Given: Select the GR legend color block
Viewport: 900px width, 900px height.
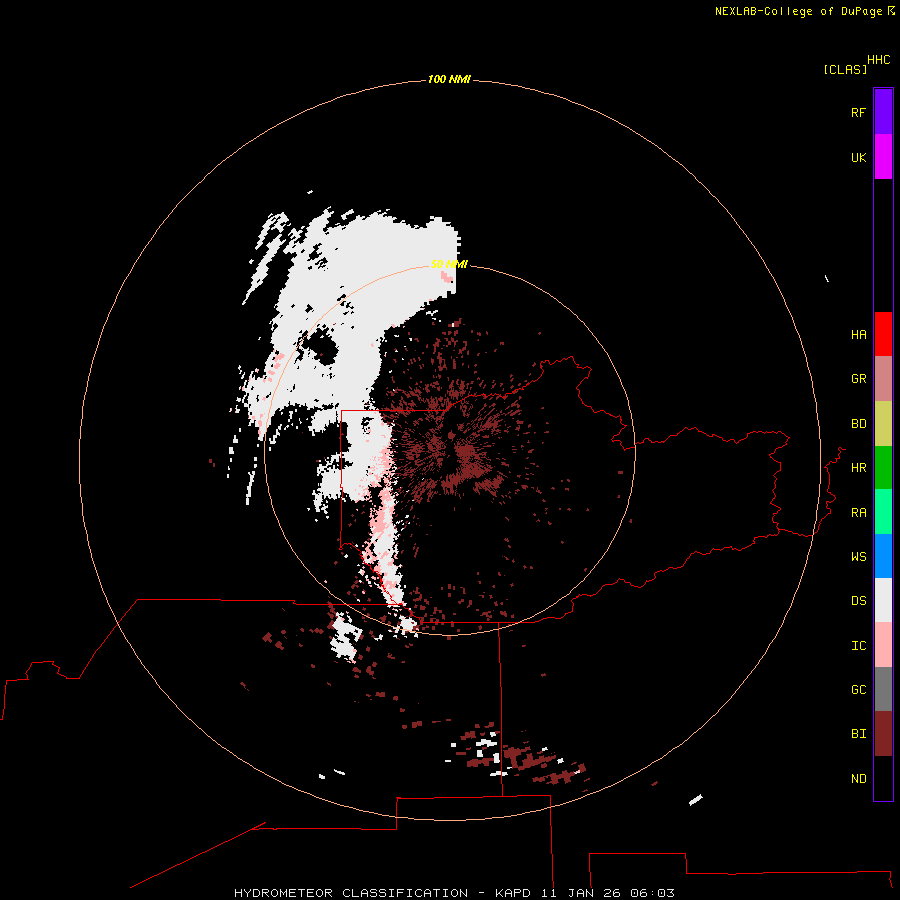Looking at the screenshot, I should click(x=883, y=379).
